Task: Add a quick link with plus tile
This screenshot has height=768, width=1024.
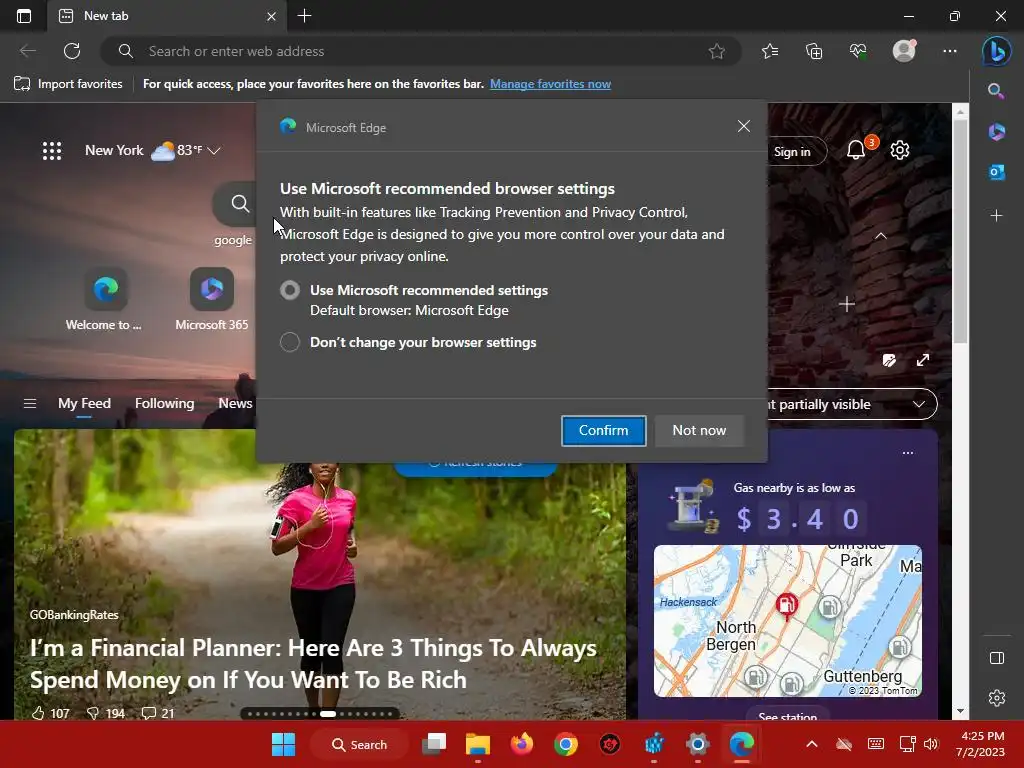Action: click(x=846, y=304)
